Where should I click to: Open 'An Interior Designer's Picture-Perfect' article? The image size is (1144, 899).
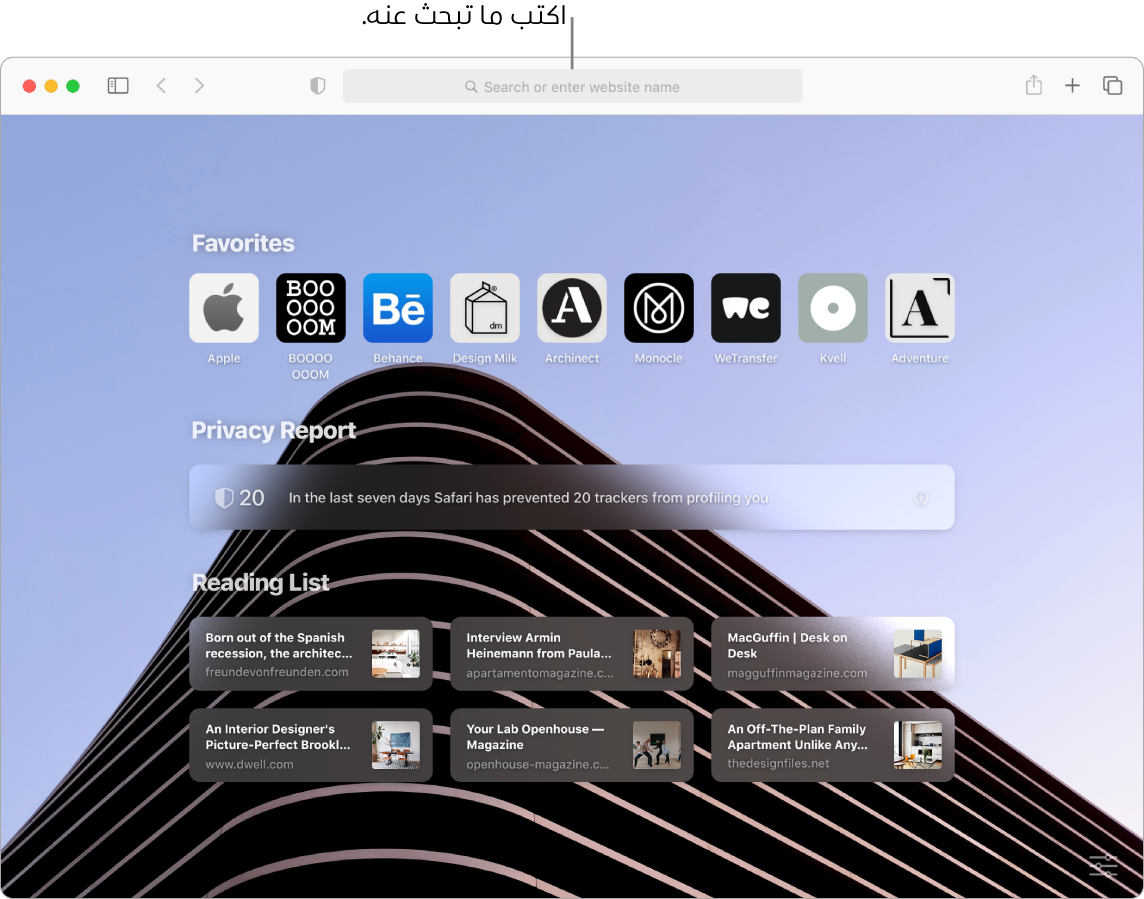311,745
